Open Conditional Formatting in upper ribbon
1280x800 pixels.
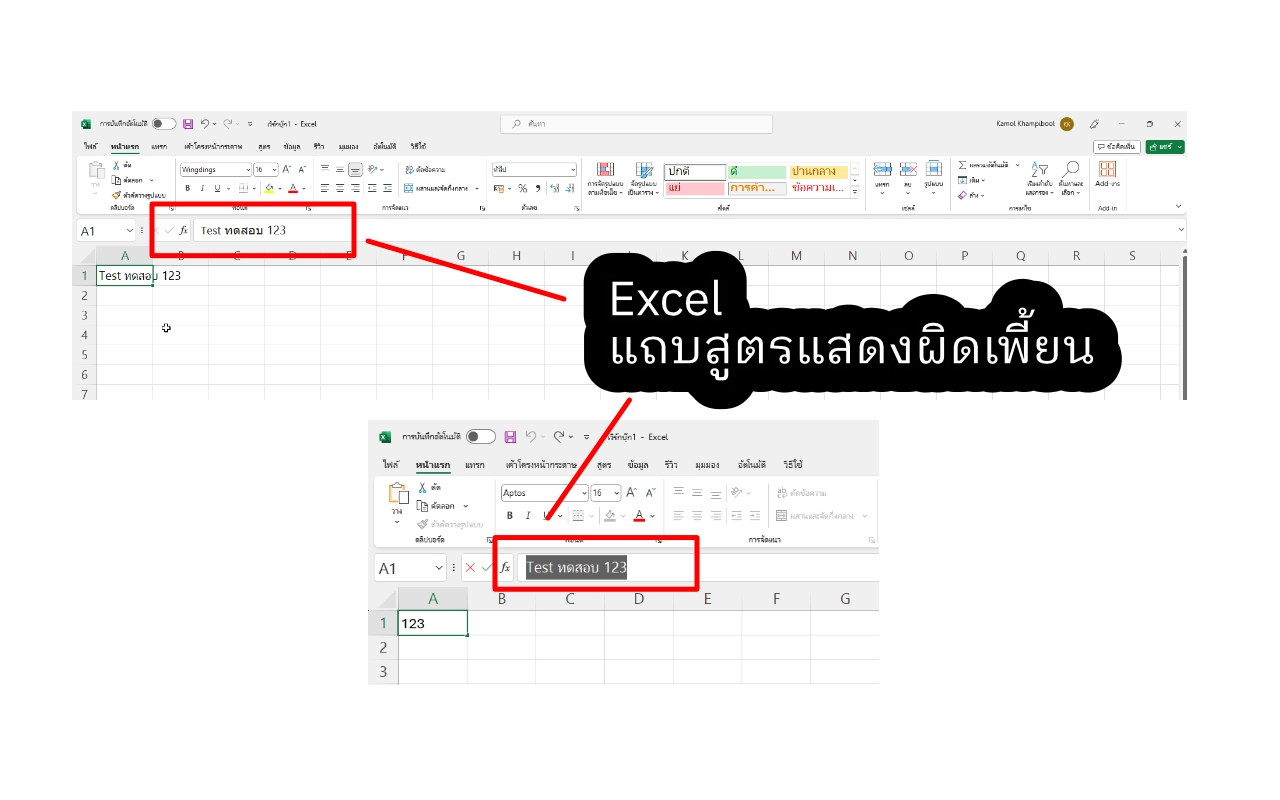(605, 179)
